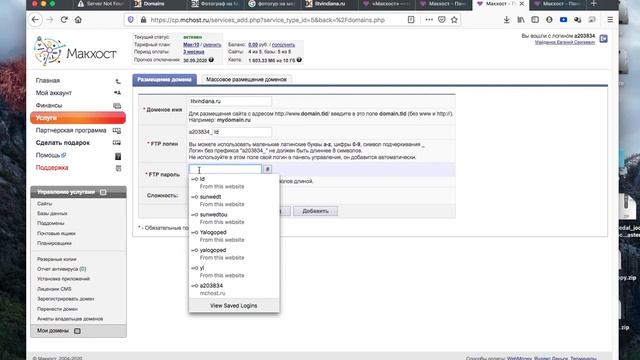Click the Добавить button
This screenshot has width=640, height=360.
[315, 211]
